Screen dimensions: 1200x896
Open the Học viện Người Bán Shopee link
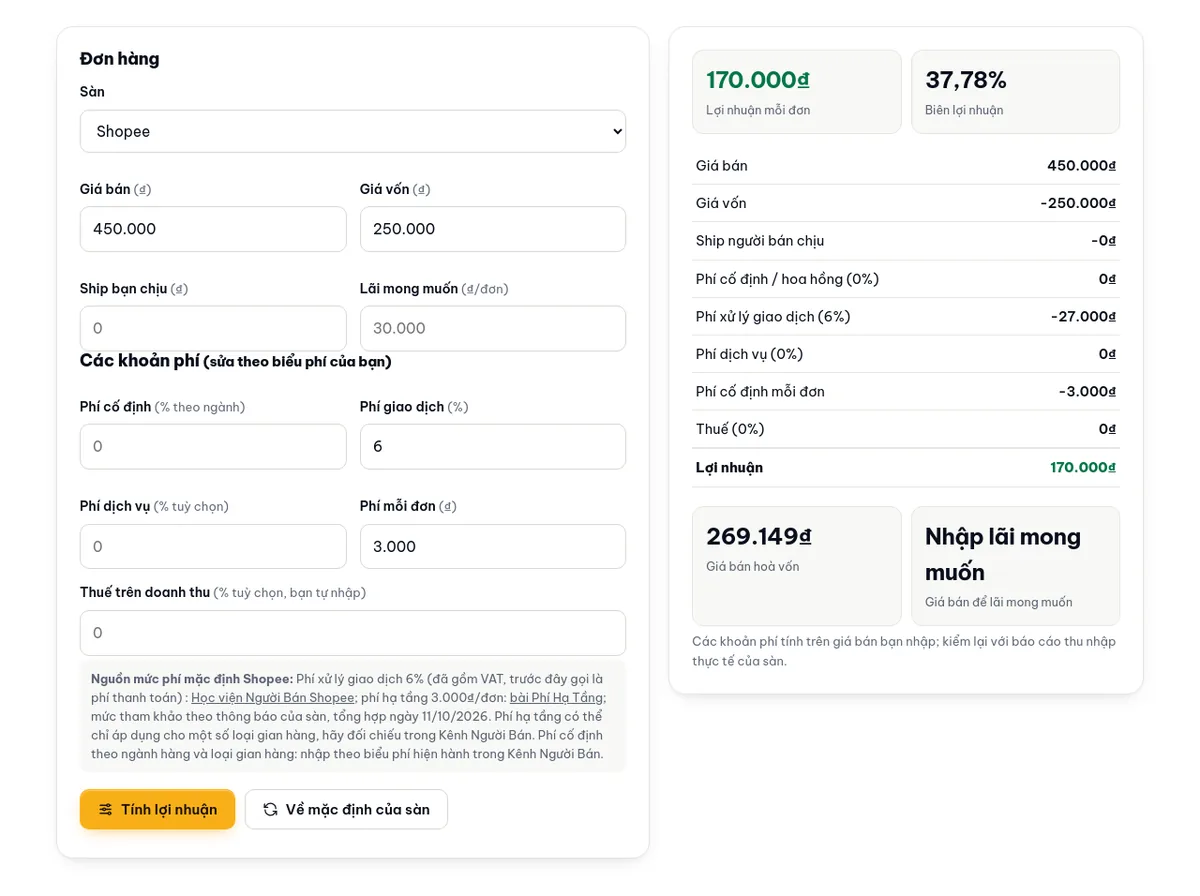click(273, 698)
